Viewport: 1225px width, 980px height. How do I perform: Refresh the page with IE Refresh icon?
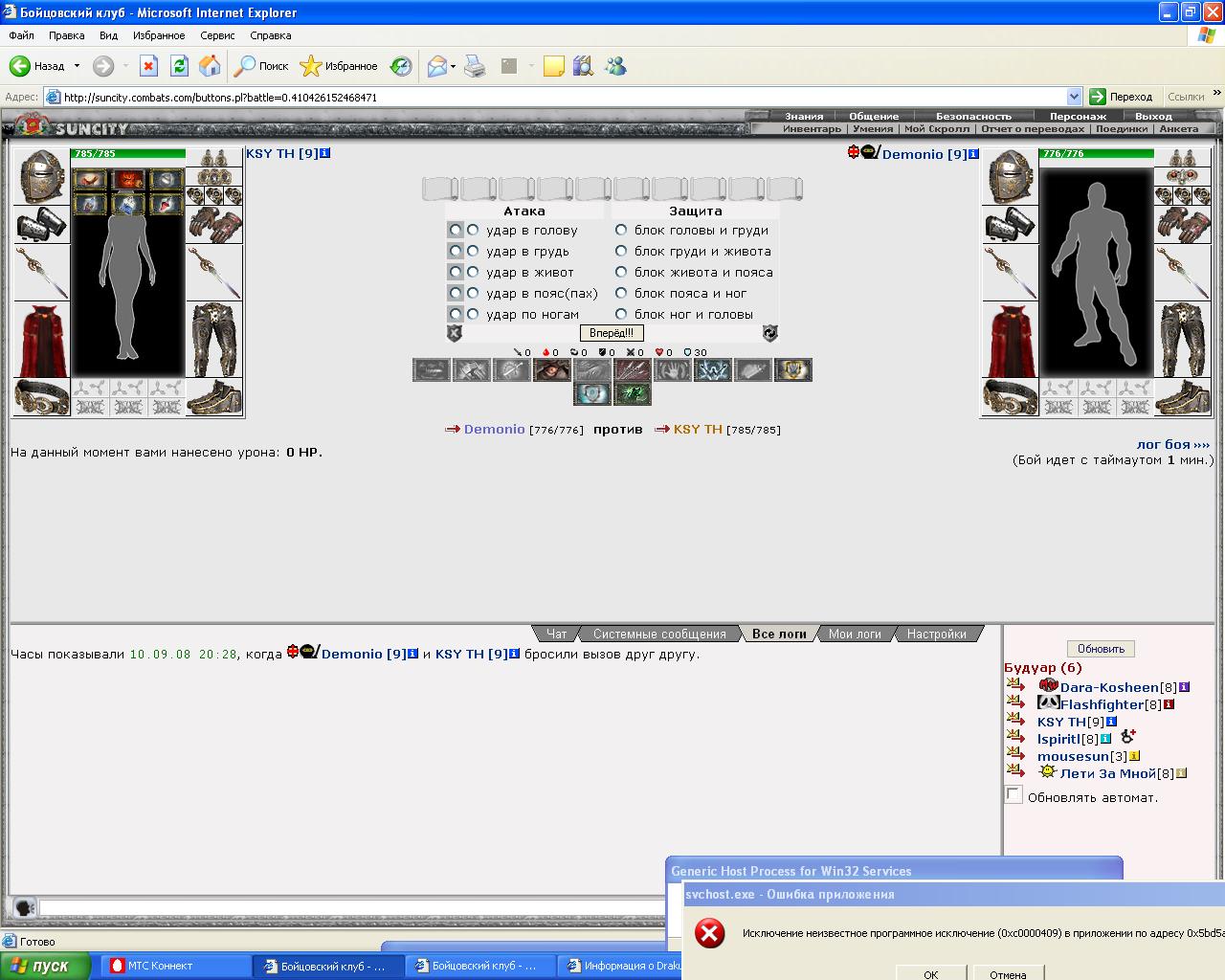tap(179, 66)
